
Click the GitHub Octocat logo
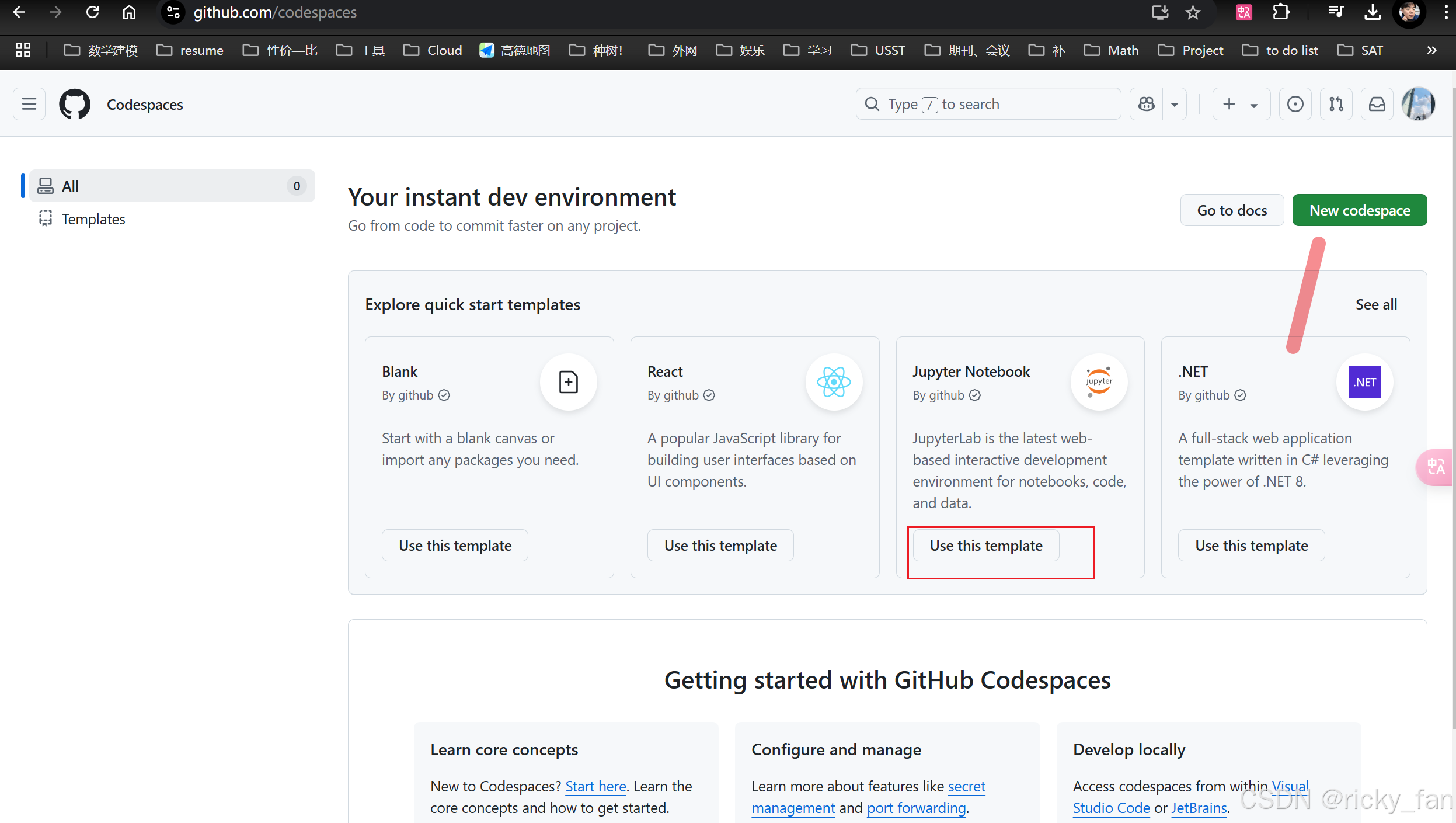(75, 104)
